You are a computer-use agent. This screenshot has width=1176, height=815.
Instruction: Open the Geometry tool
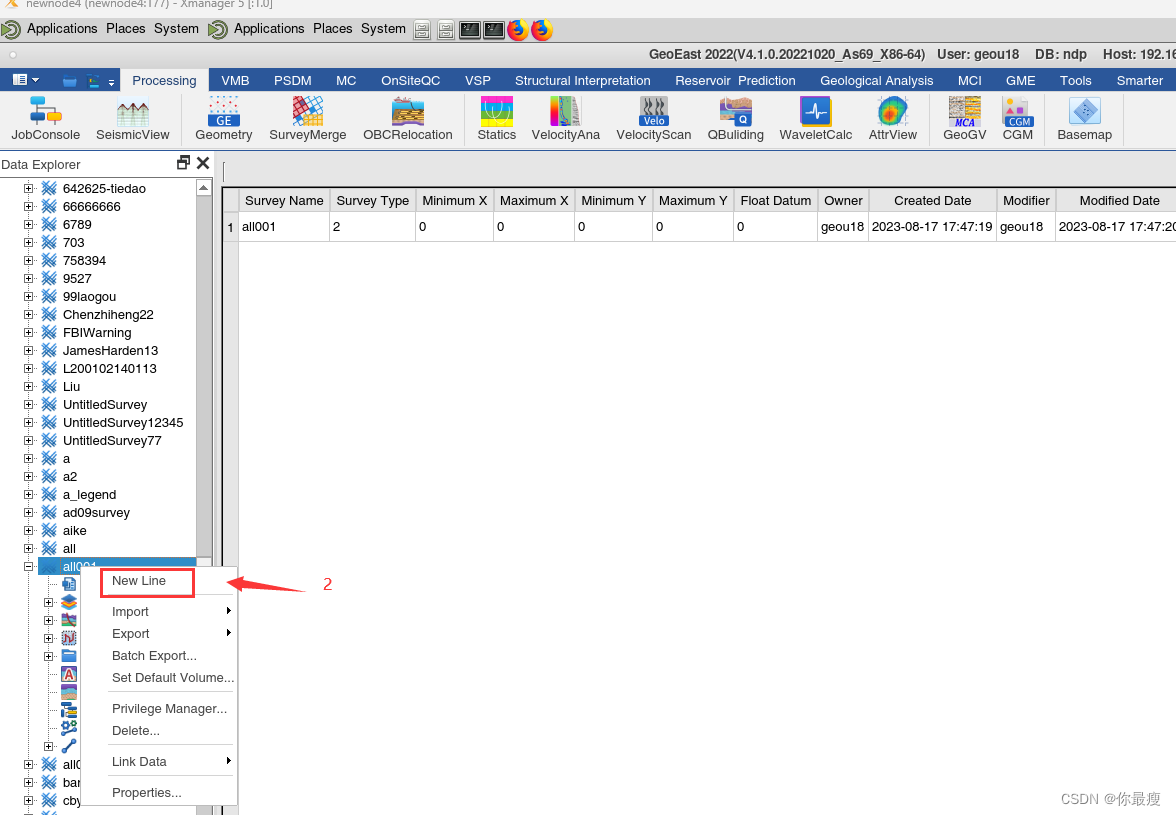coord(224,118)
